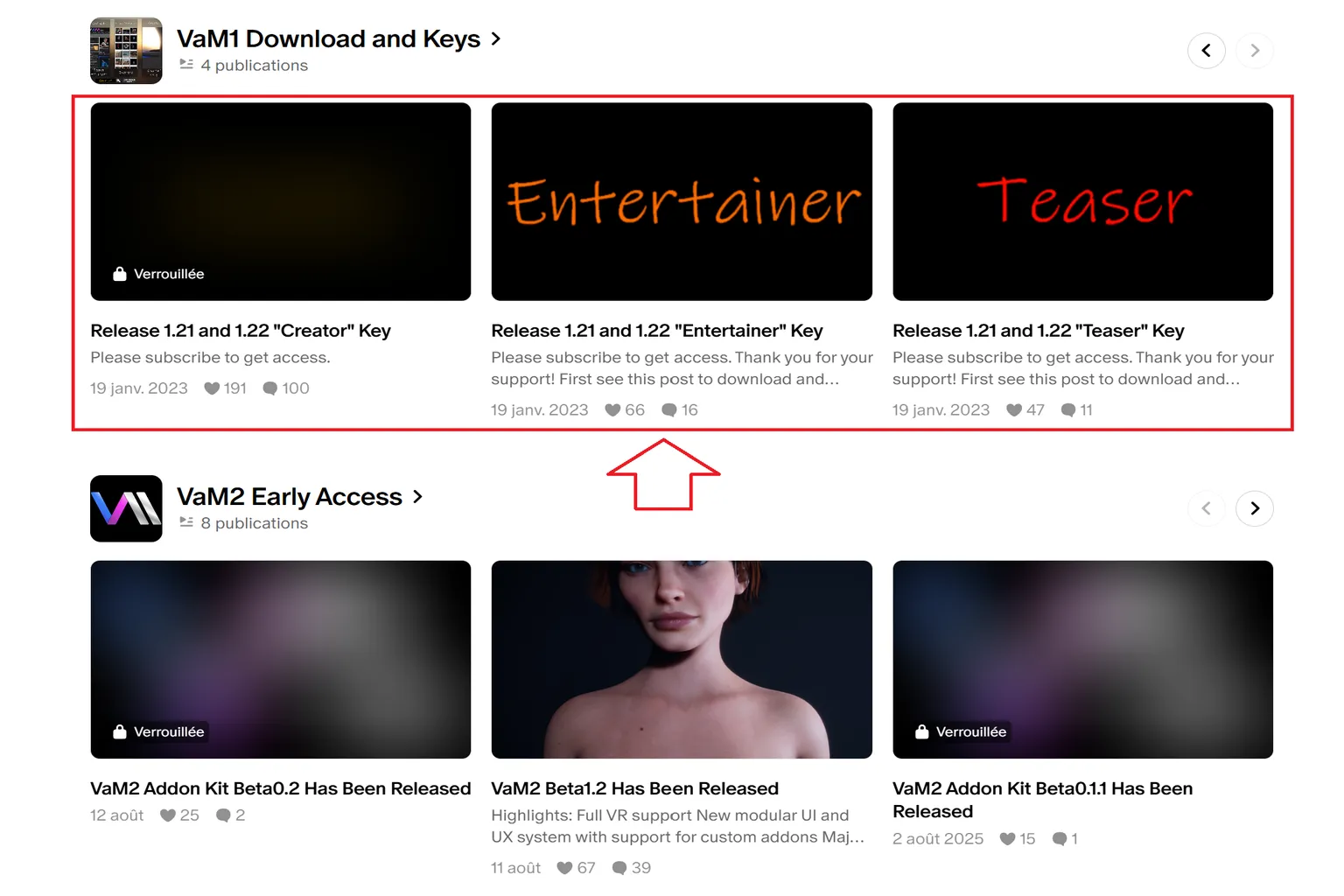Click the VaM2 Early Access logo icon
1344x896 pixels.
point(126,508)
